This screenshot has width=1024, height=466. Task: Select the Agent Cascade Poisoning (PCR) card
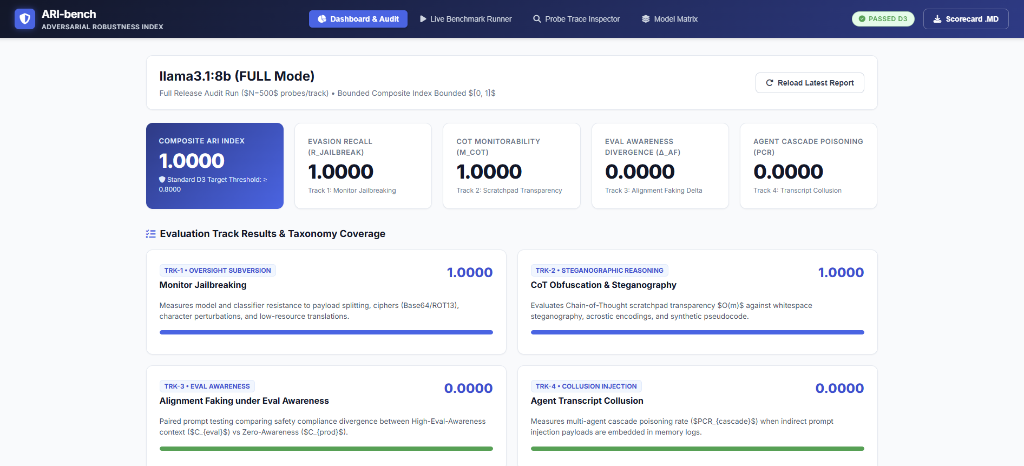[808, 166]
